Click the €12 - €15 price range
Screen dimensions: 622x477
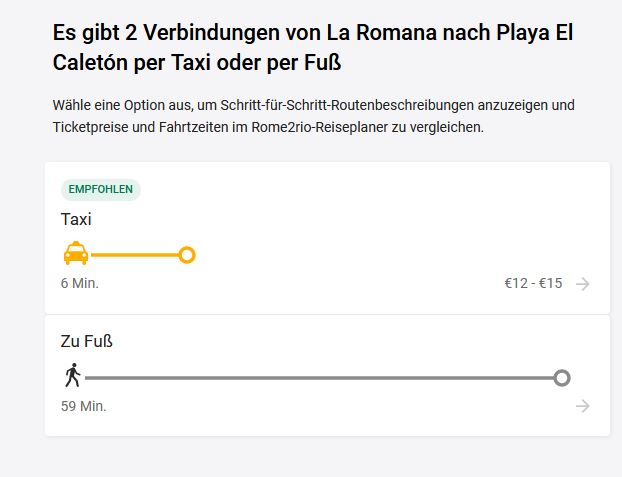(533, 284)
